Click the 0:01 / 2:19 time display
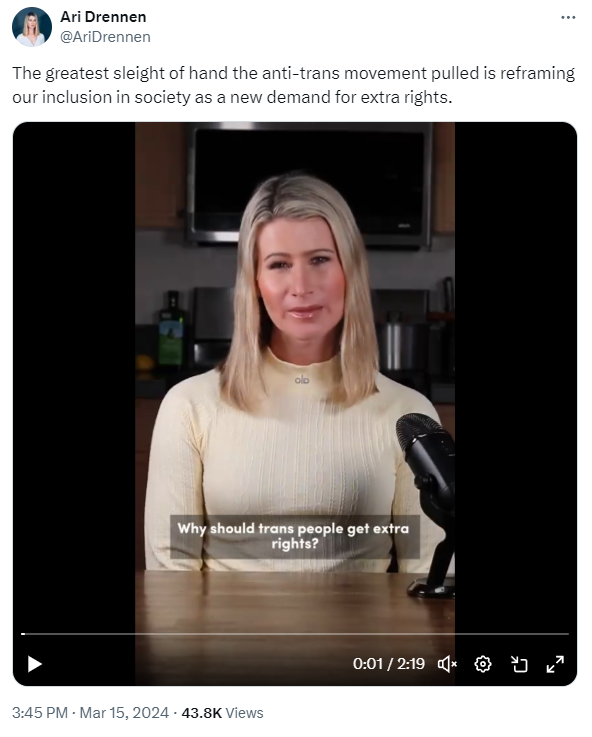The width and height of the screenshot is (592, 737). click(x=389, y=664)
